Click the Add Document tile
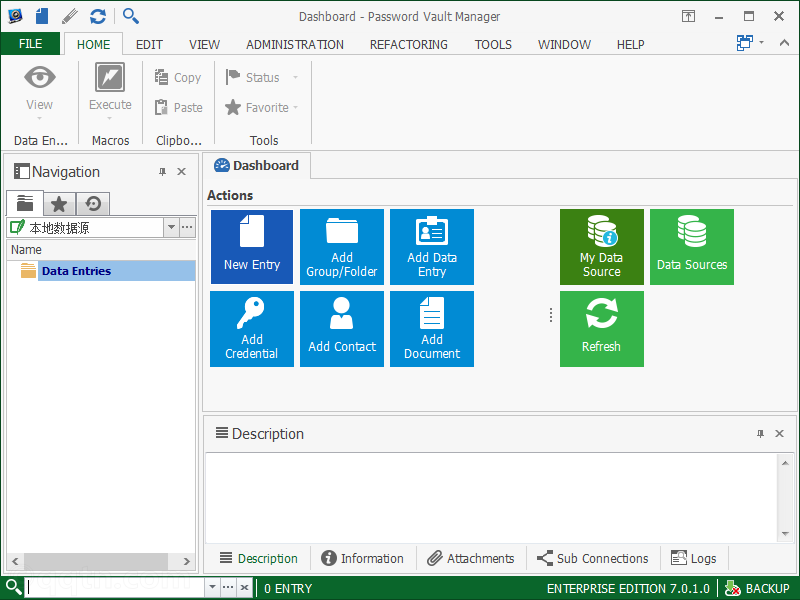Image resolution: width=800 pixels, height=600 pixels. tap(432, 329)
